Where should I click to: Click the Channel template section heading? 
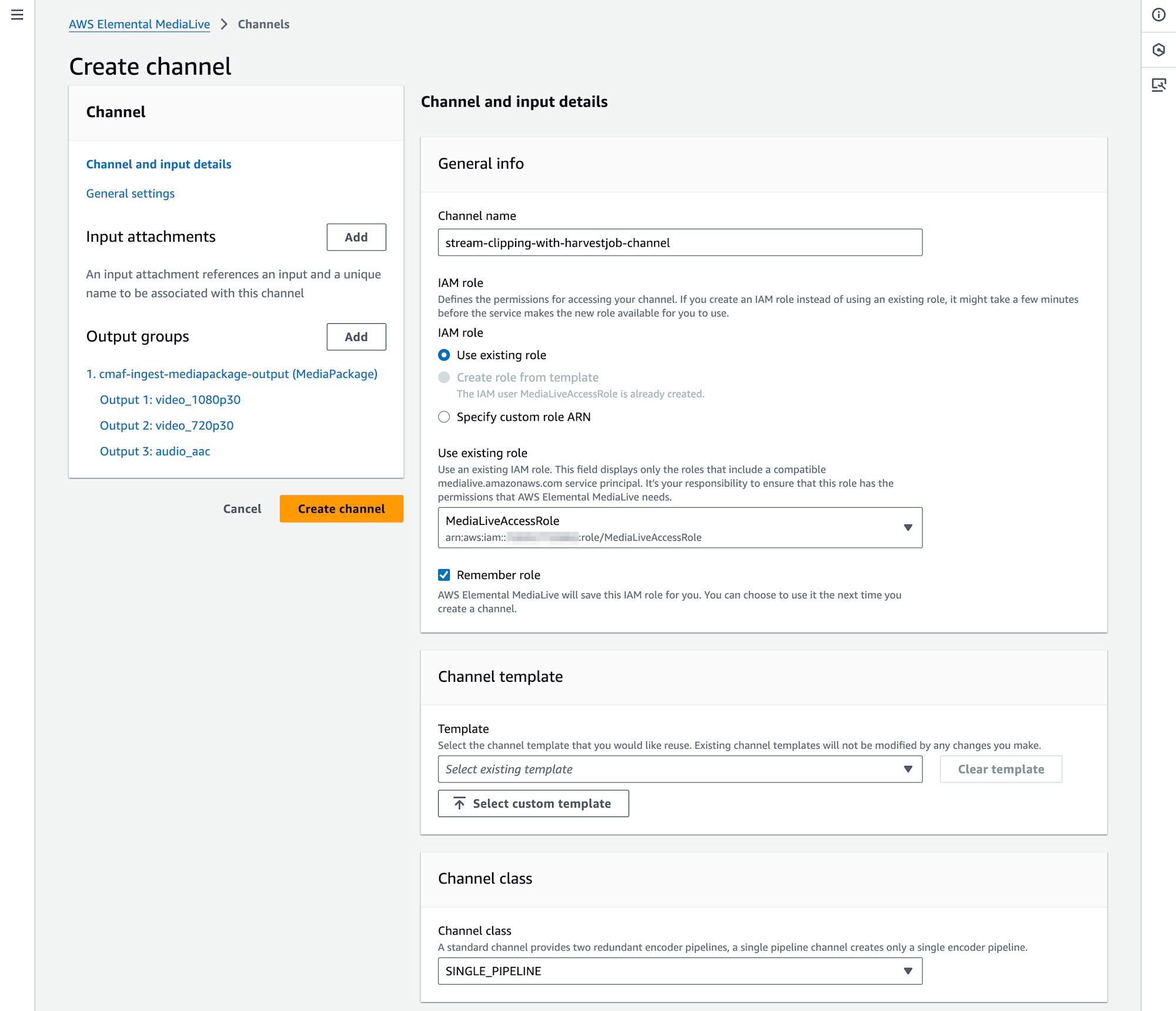pyautogui.click(x=500, y=677)
